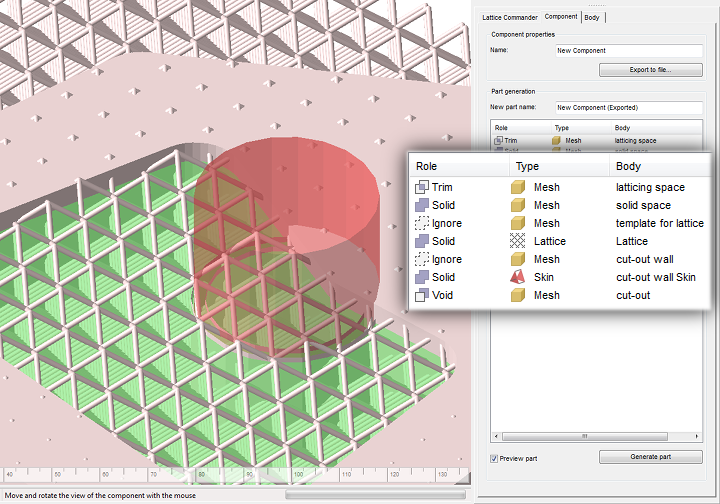
Task: Click the list's horizontal scrollbar thumb
Action: 585,436
